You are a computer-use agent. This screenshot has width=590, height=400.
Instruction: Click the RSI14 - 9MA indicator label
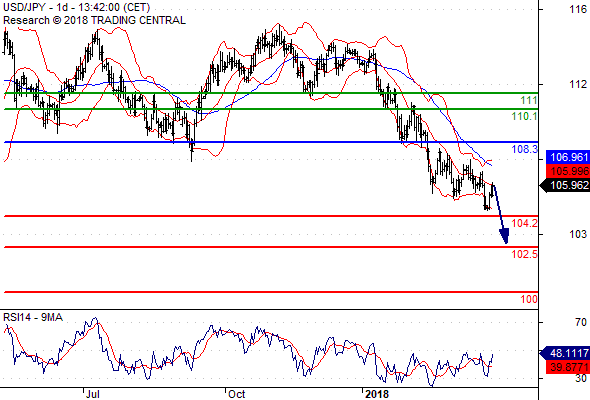(x=33, y=318)
